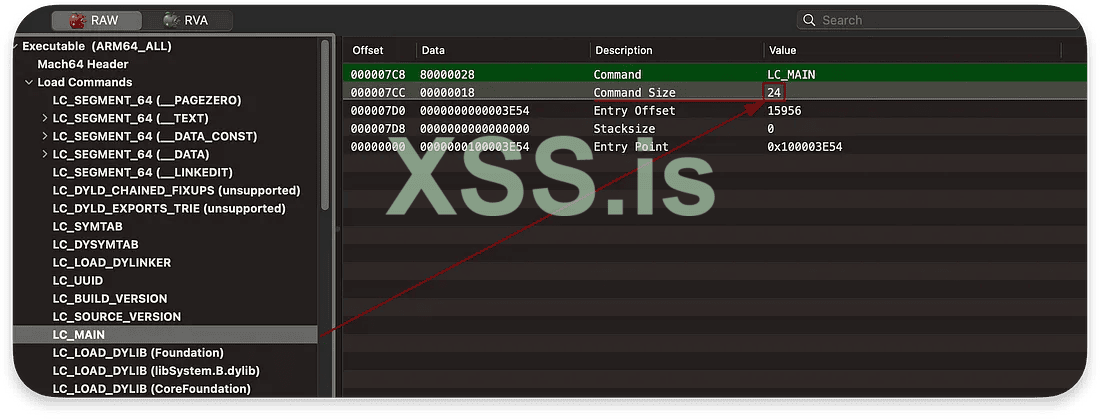Select LC_DYSYMTAB in the tree
Screen dimensions: 1100x419
(95, 245)
